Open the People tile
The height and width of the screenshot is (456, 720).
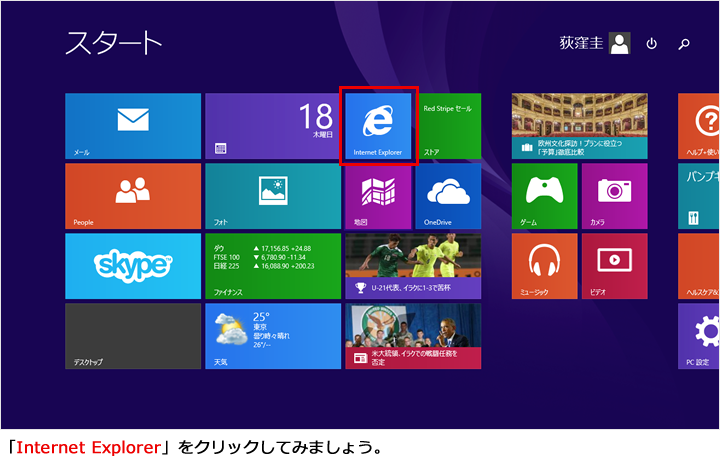point(133,196)
